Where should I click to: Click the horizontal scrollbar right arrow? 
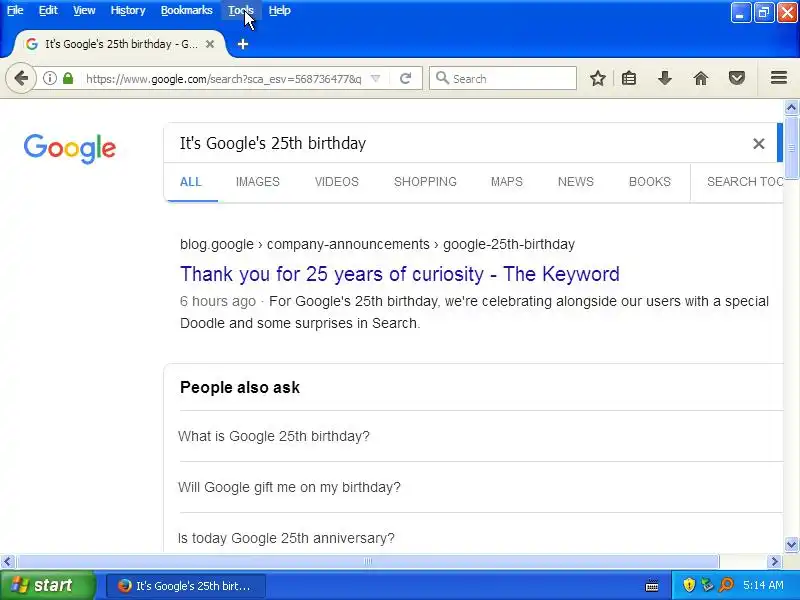point(775,562)
